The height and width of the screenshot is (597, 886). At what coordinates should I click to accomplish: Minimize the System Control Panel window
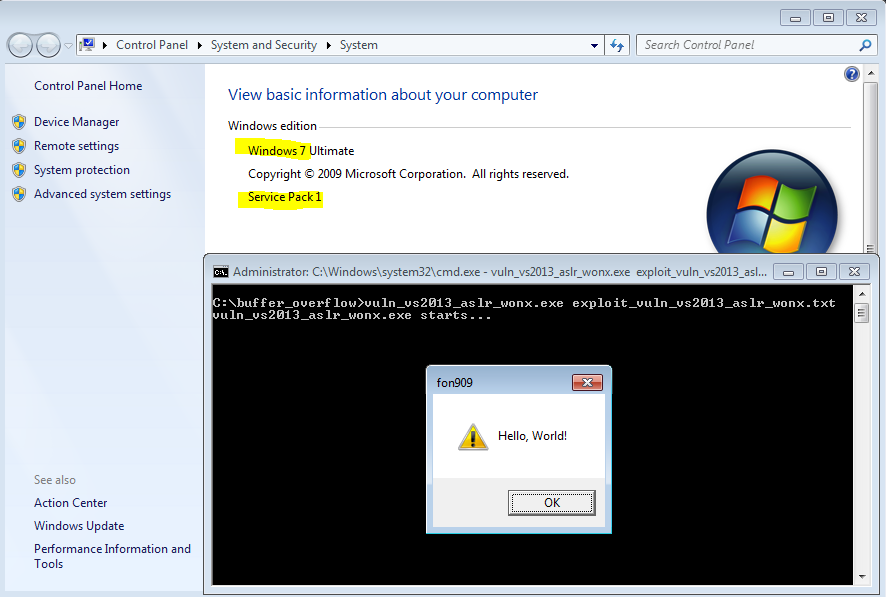pos(796,18)
